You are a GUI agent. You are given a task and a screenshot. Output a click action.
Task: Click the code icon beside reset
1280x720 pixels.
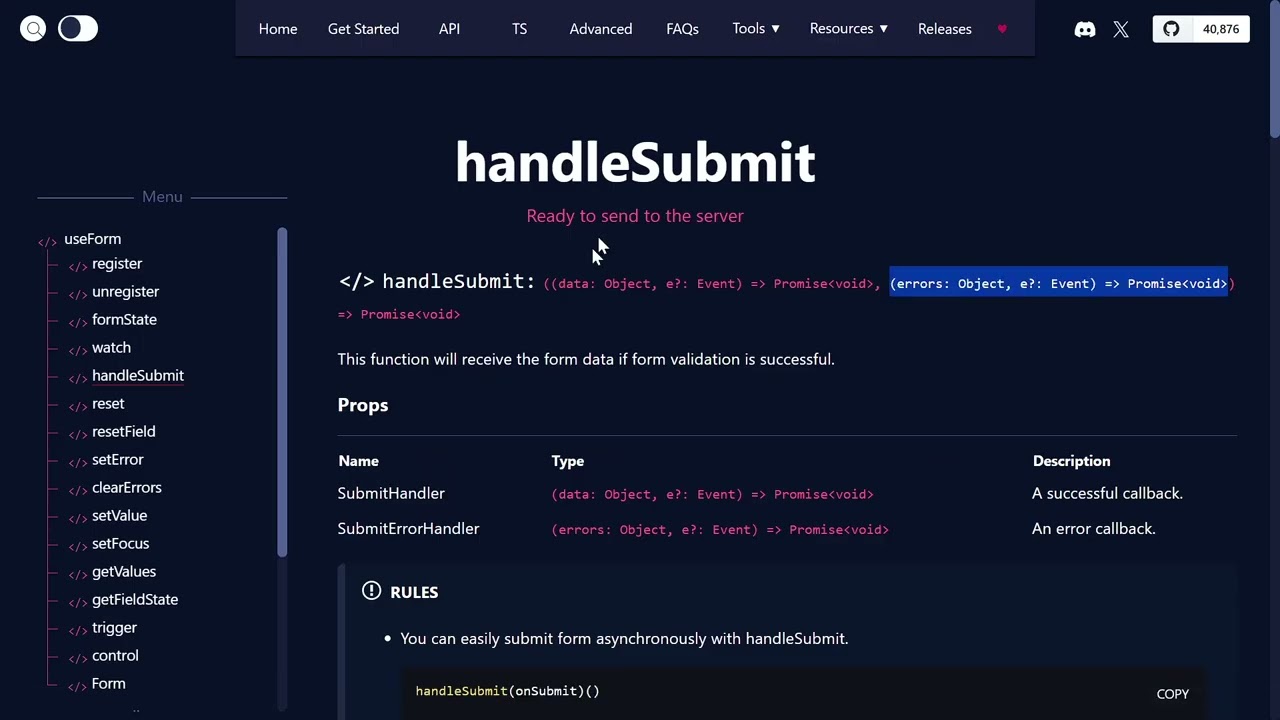coord(77,406)
